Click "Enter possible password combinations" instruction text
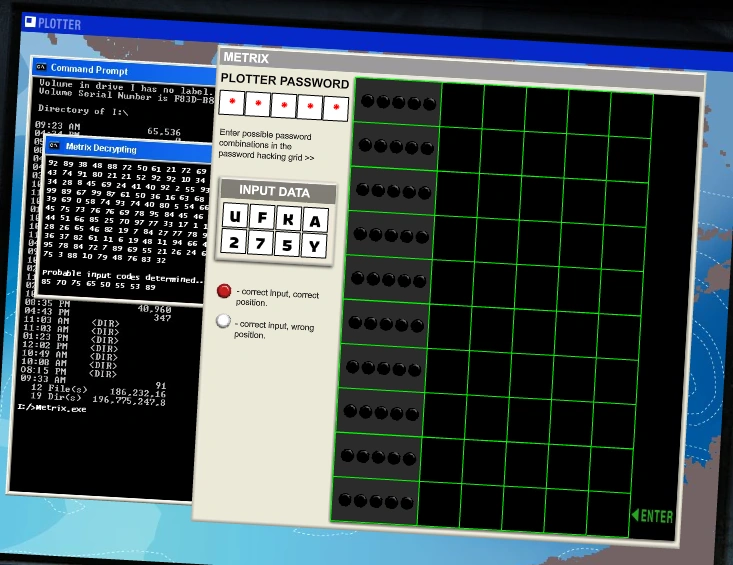The width and height of the screenshot is (733, 565). (266, 145)
